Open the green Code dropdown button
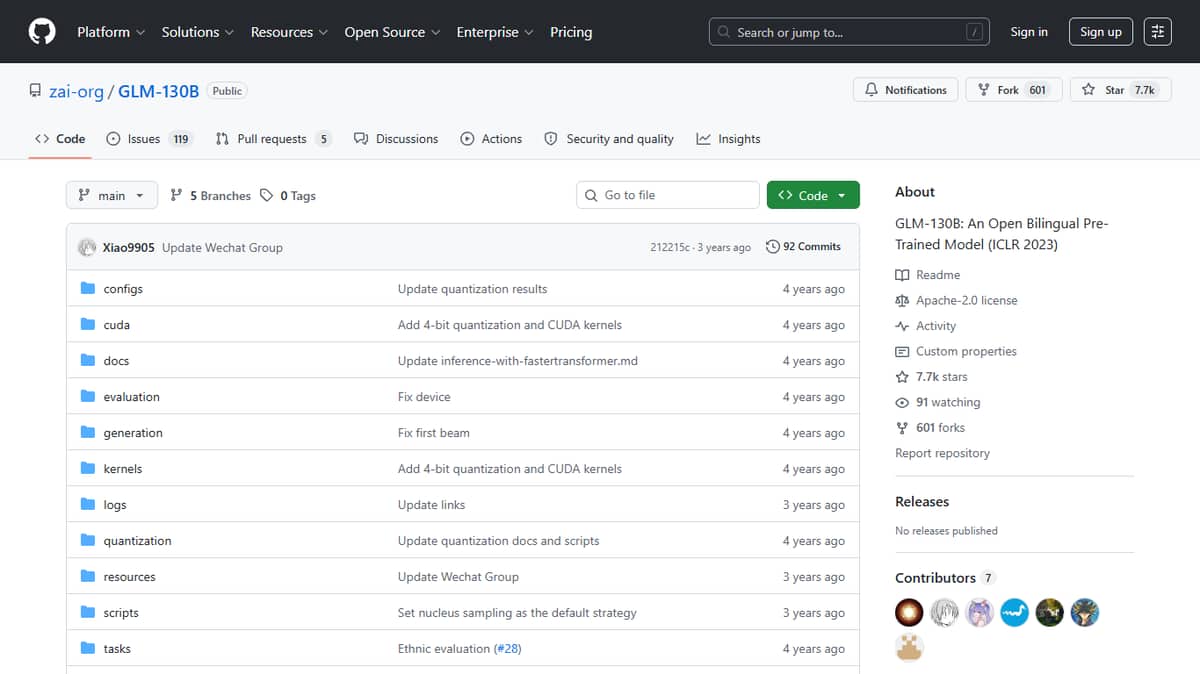Viewport: 1200px width, 674px height. pyautogui.click(x=813, y=195)
